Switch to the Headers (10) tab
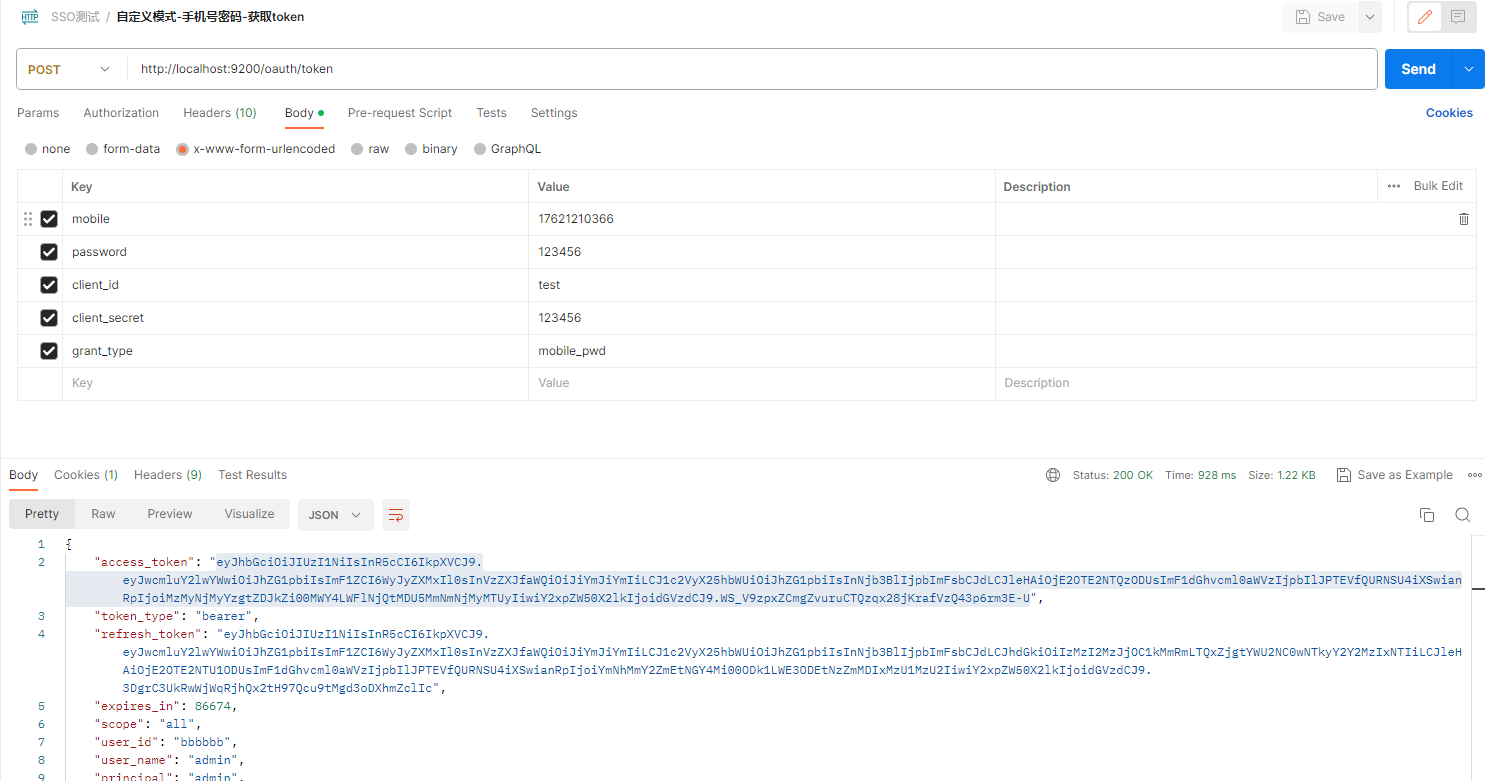Image resolution: width=1485 pixels, height=781 pixels. 219,112
